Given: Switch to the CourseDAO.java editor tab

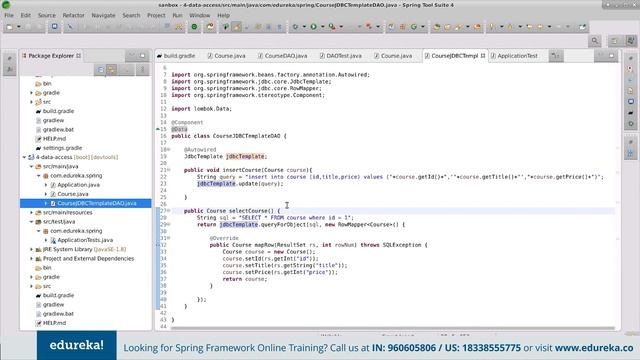Looking at the screenshot, I should pos(282,56).
